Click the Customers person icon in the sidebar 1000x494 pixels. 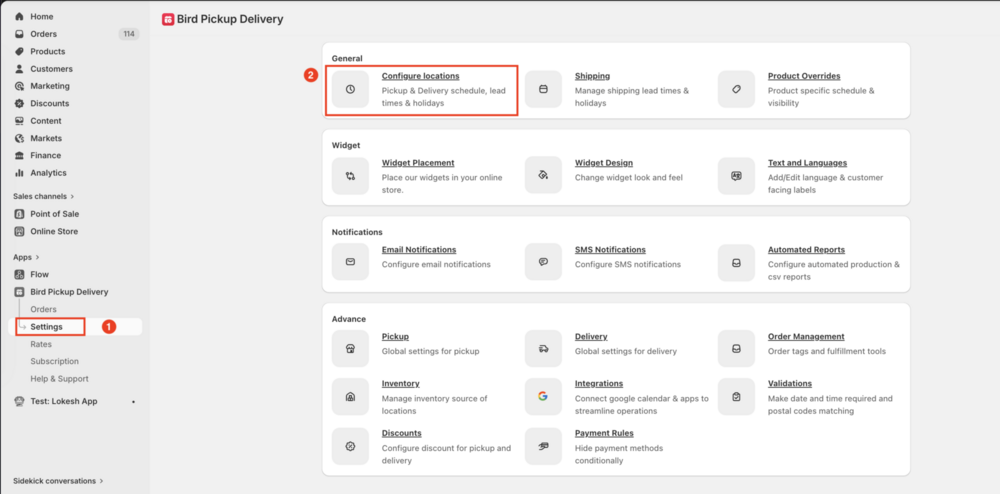[x=19, y=69]
